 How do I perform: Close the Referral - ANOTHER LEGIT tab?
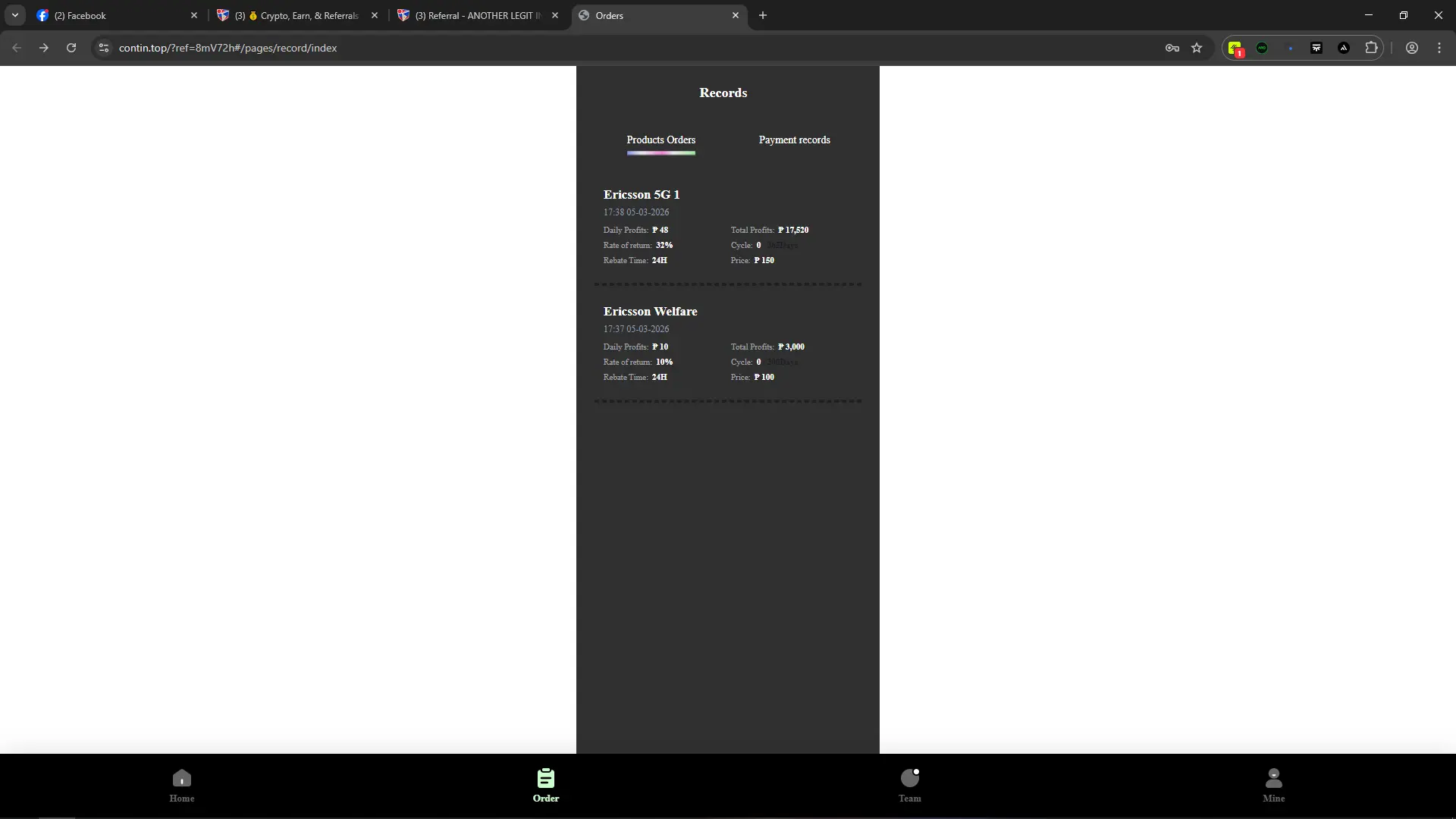[555, 15]
